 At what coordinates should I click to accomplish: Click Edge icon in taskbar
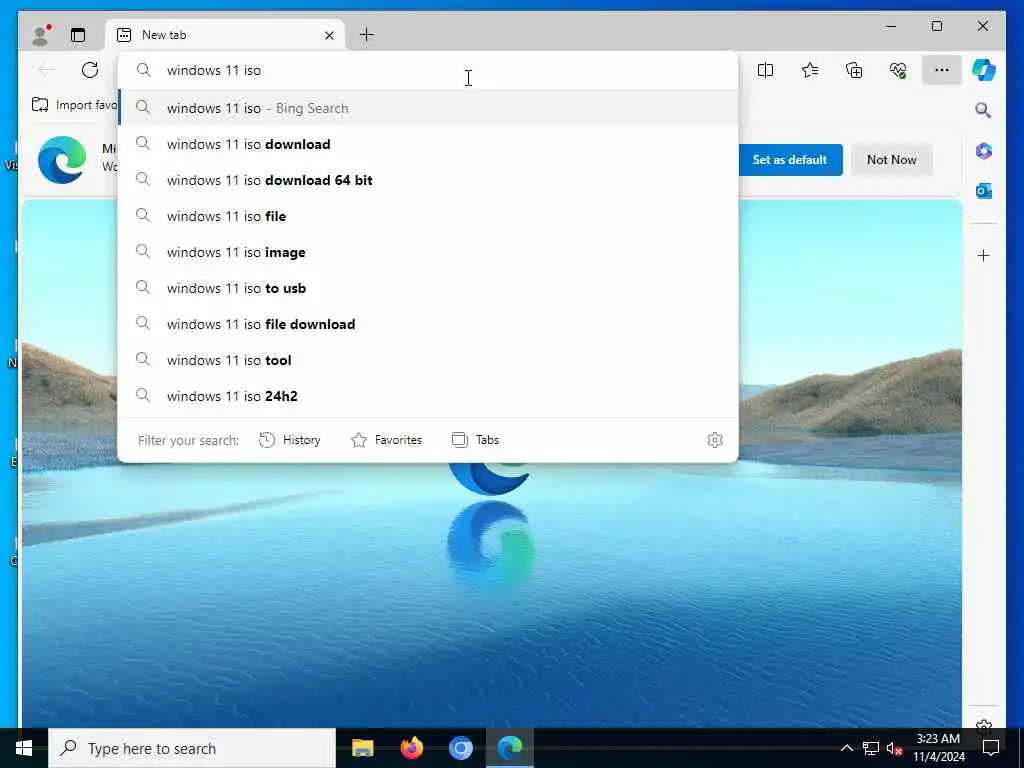(510, 748)
